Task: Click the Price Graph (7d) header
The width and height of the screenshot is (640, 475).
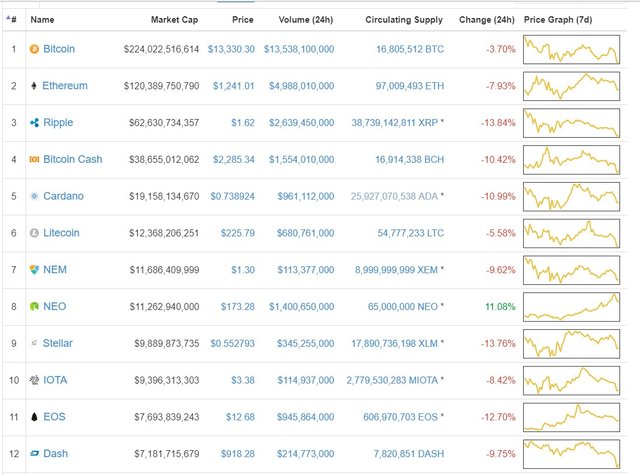Action: [558, 20]
